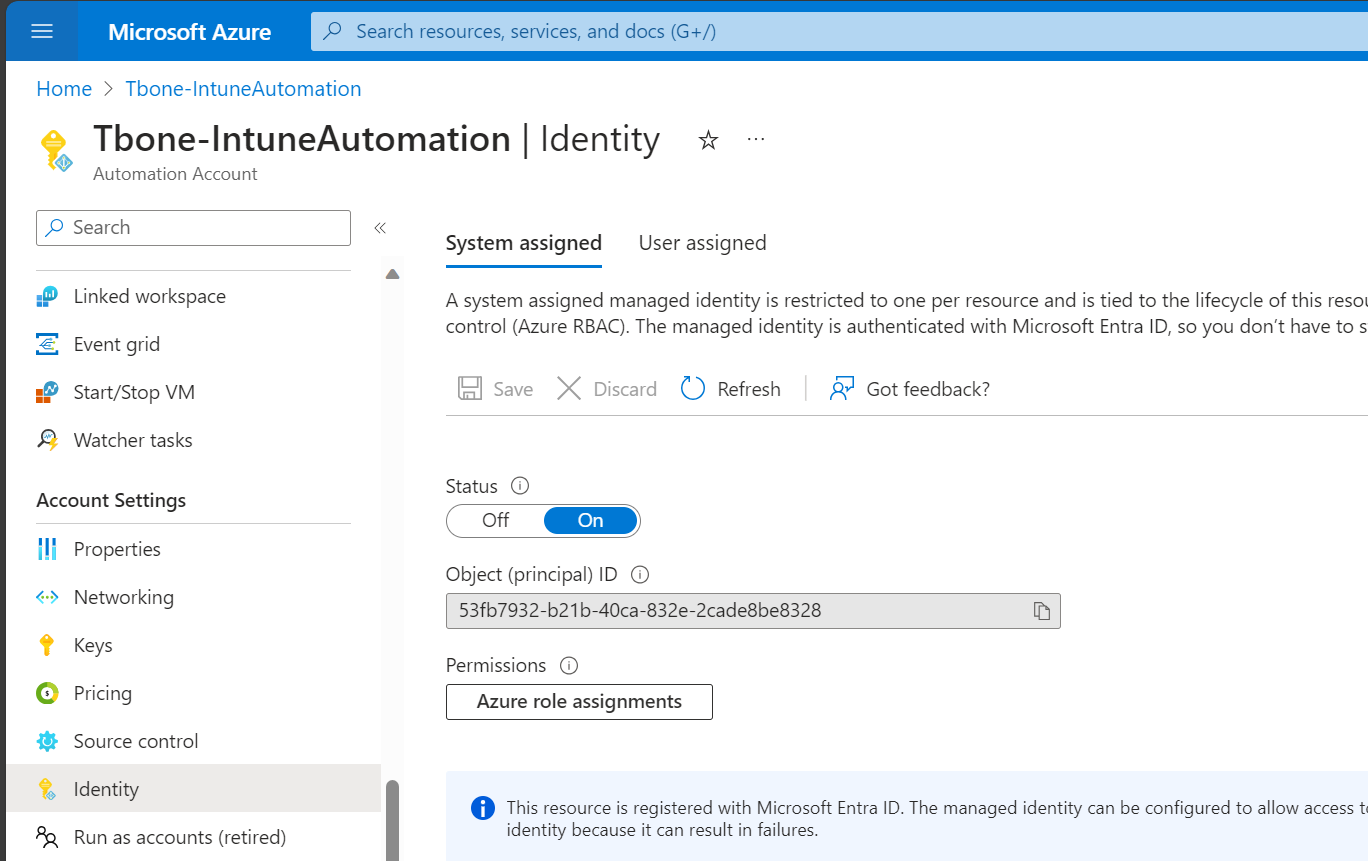The image size is (1368, 861).
Task: Open Networking settings
Action: [x=125, y=596]
